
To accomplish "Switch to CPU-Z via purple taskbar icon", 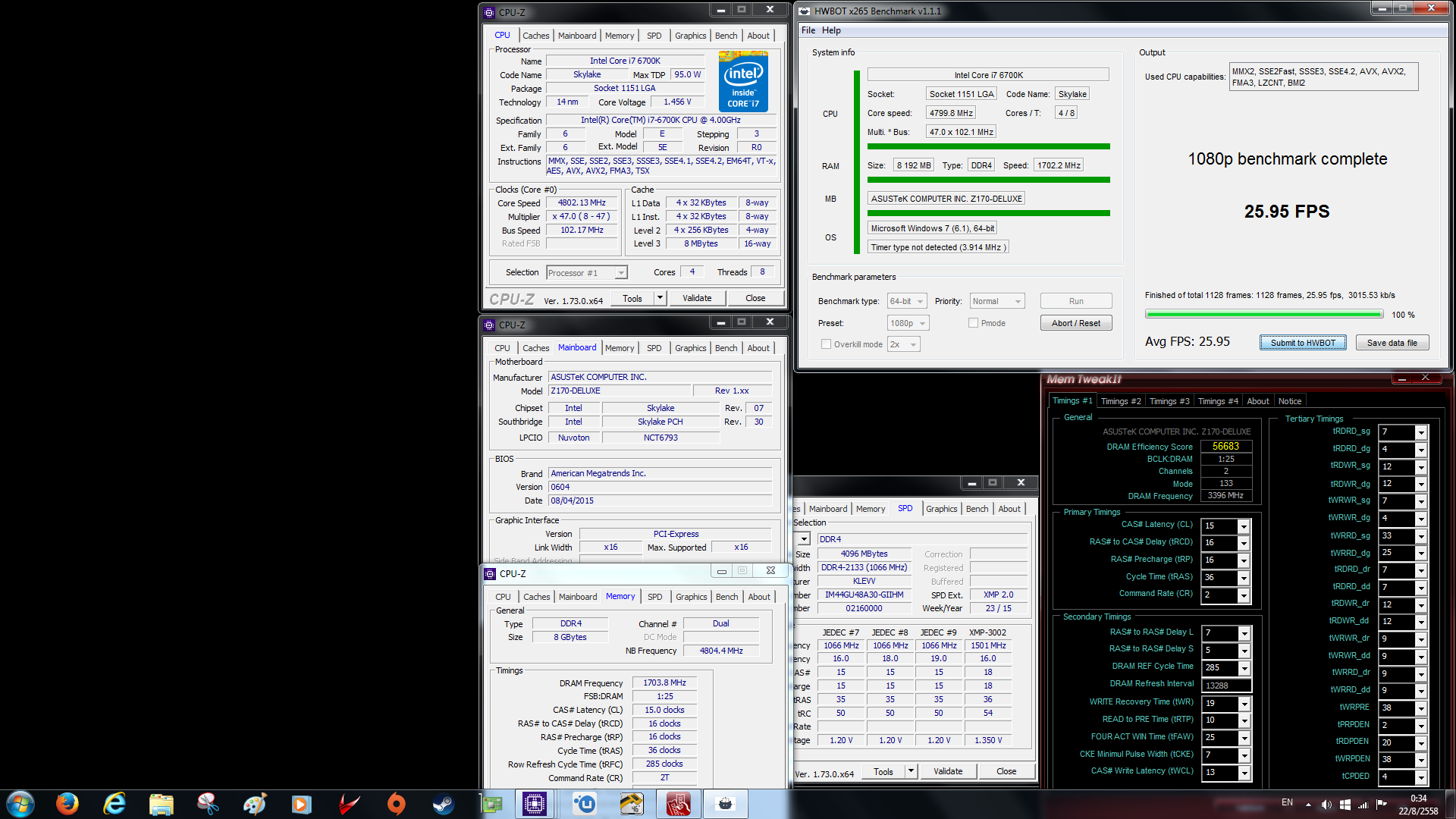I will pyautogui.click(x=535, y=804).
